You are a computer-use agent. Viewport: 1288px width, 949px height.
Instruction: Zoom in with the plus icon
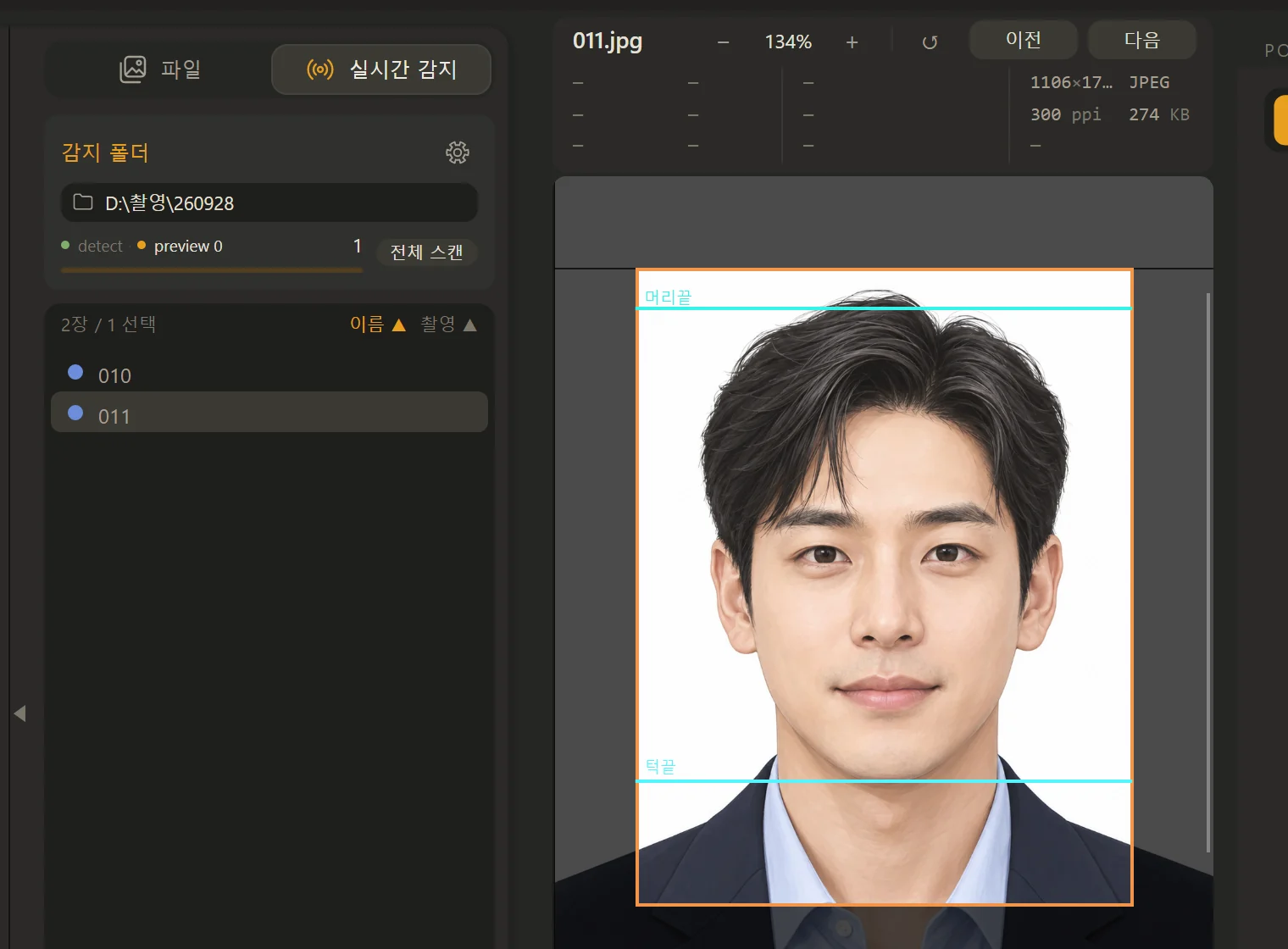click(x=852, y=42)
